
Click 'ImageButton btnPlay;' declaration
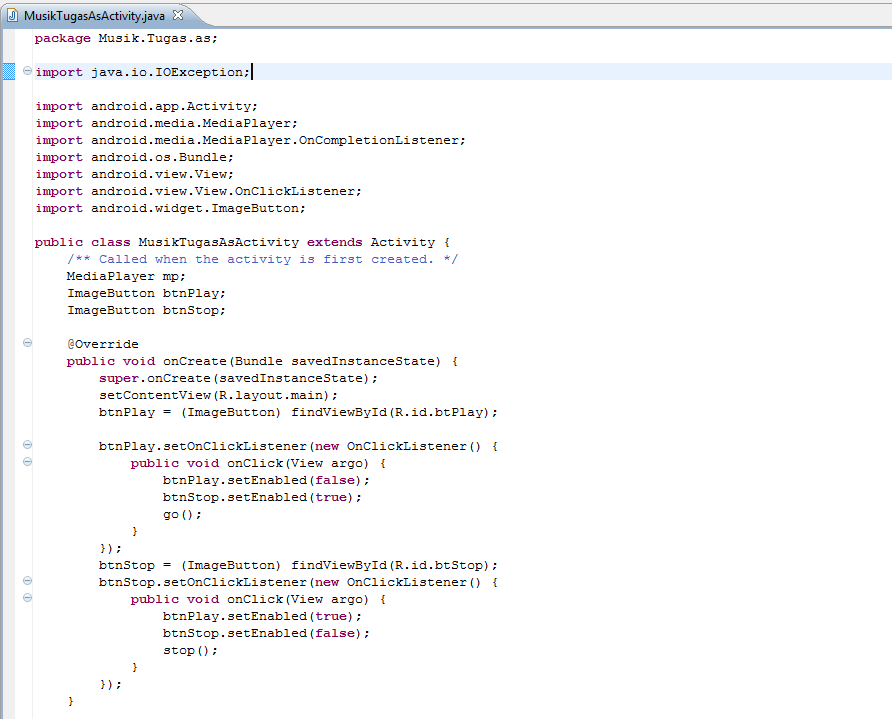[146, 294]
